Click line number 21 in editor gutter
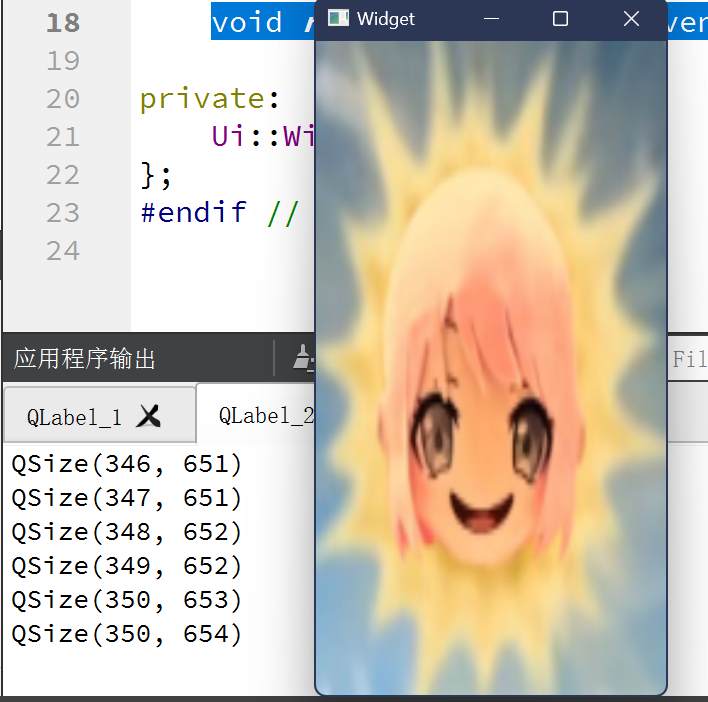Image resolution: width=708 pixels, height=702 pixels. pos(63,137)
